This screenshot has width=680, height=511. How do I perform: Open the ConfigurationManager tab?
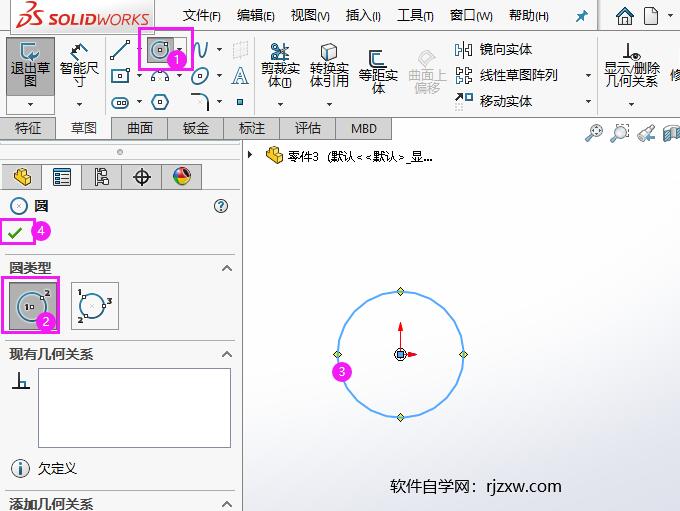(x=101, y=177)
